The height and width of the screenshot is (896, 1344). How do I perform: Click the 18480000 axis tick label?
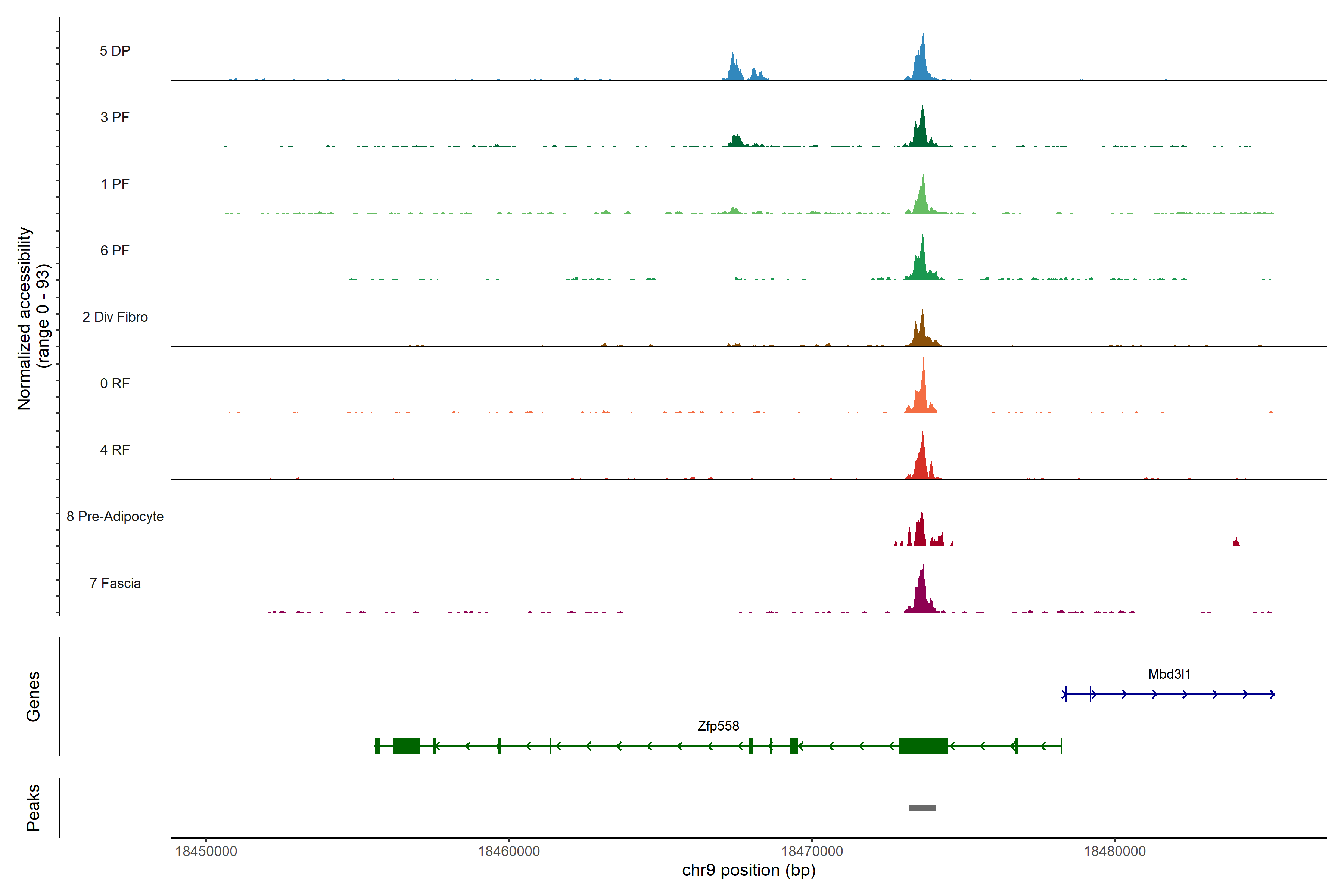(x=1115, y=852)
